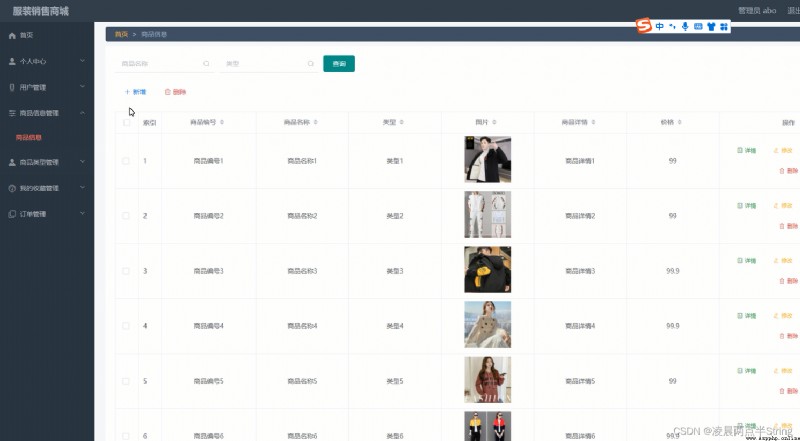Sort by the 商品详情 column arrows
Viewport: 800px width, 441px height.
tap(593, 122)
